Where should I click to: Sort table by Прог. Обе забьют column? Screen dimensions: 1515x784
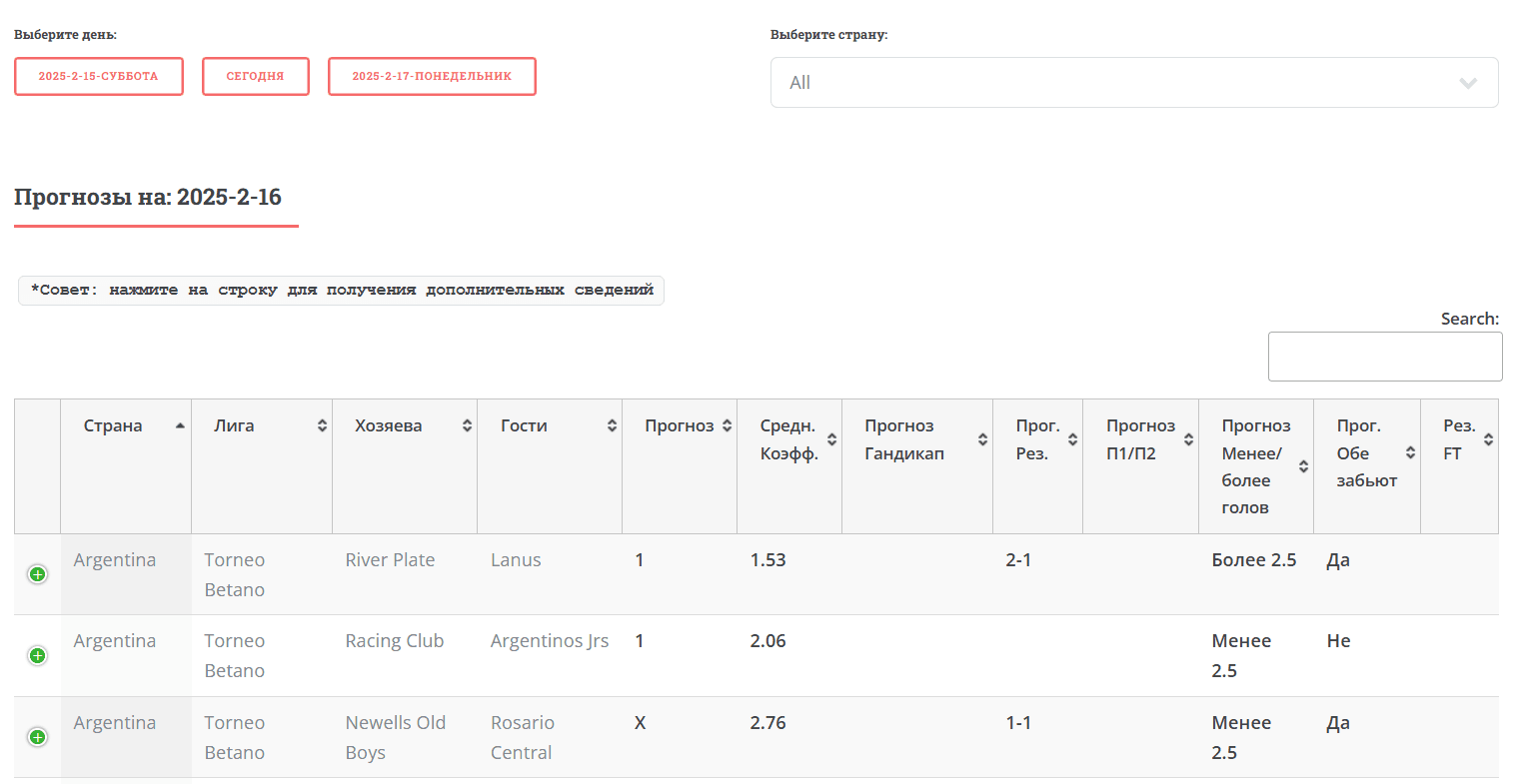(x=1367, y=466)
